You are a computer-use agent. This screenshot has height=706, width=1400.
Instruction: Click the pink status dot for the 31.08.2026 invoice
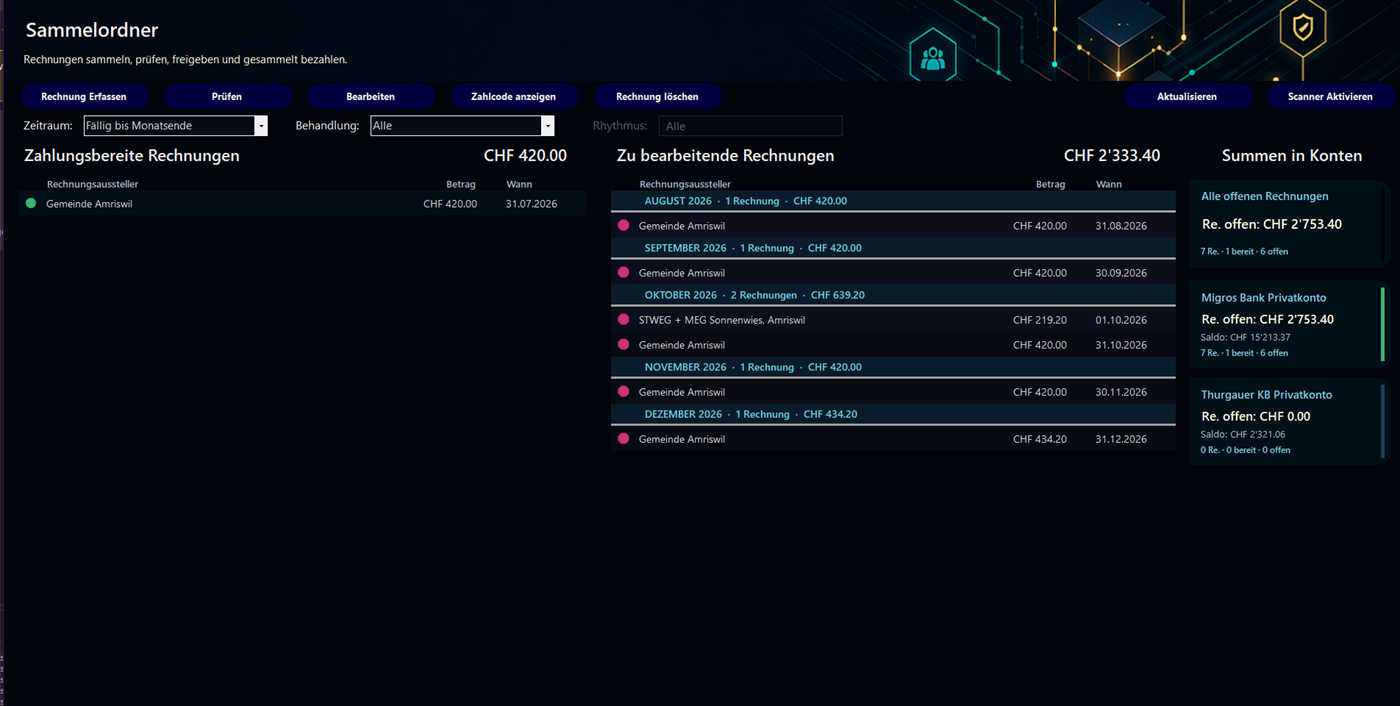click(624, 225)
